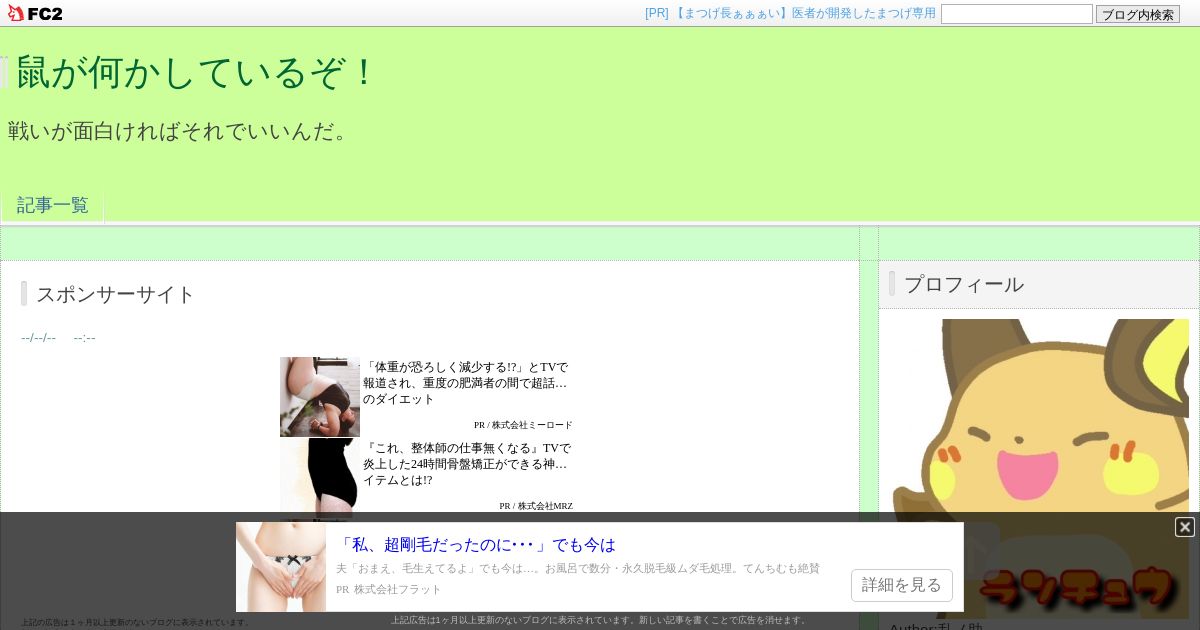
Task: Open the bottom banner ad thumbnail
Action: click(281, 567)
